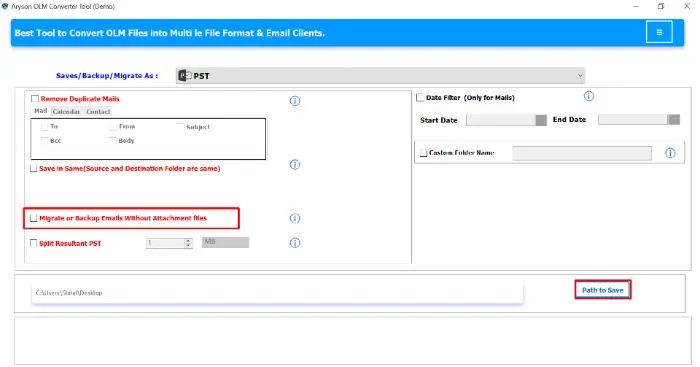The width and height of the screenshot is (700, 367).
Task: Enable Save in Same folder checkbox
Action: pos(33,168)
